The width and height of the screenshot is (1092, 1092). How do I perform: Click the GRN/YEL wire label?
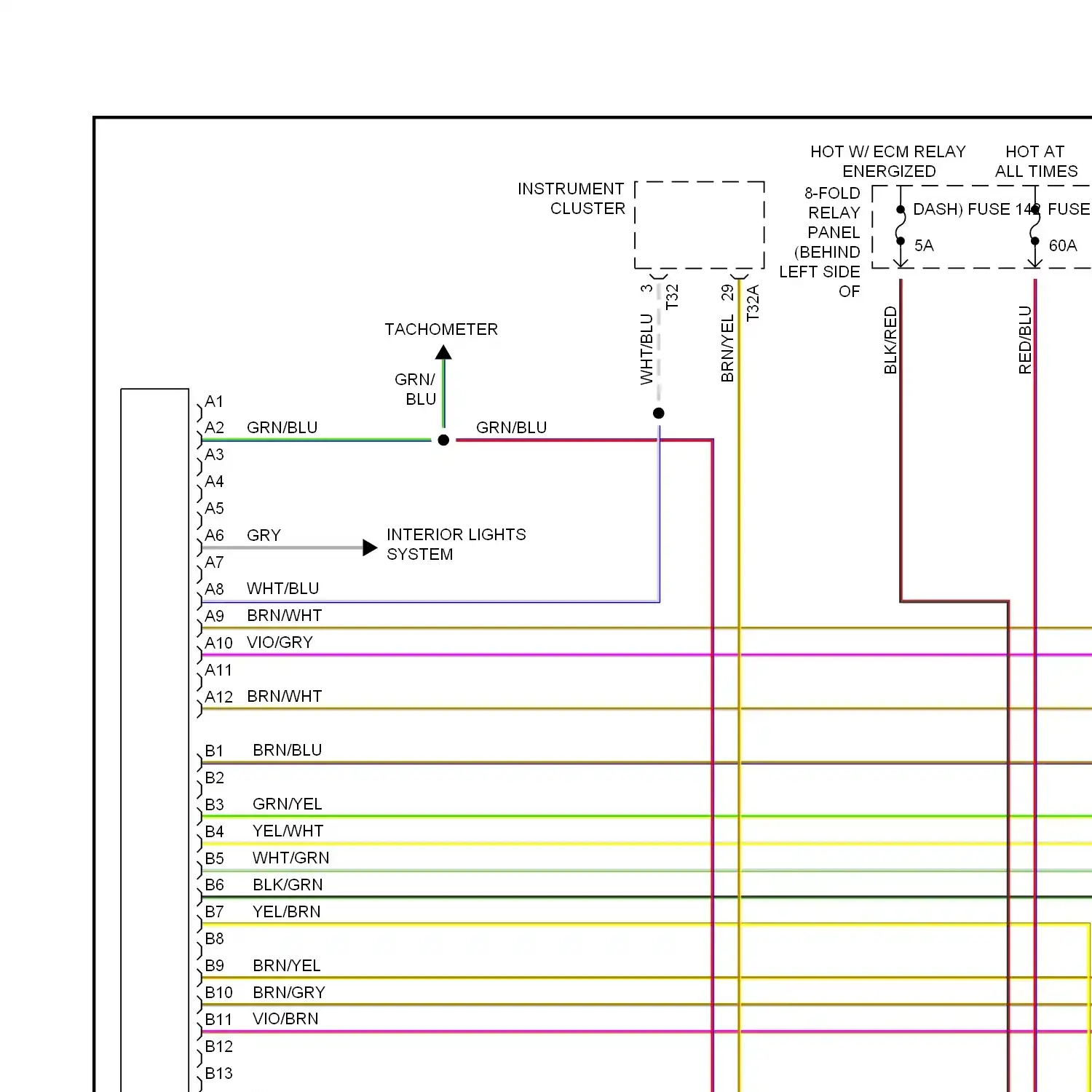pos(288,804)
